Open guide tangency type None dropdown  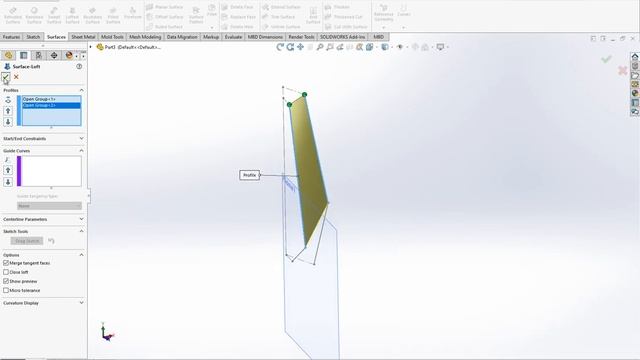tap(49, 206)
